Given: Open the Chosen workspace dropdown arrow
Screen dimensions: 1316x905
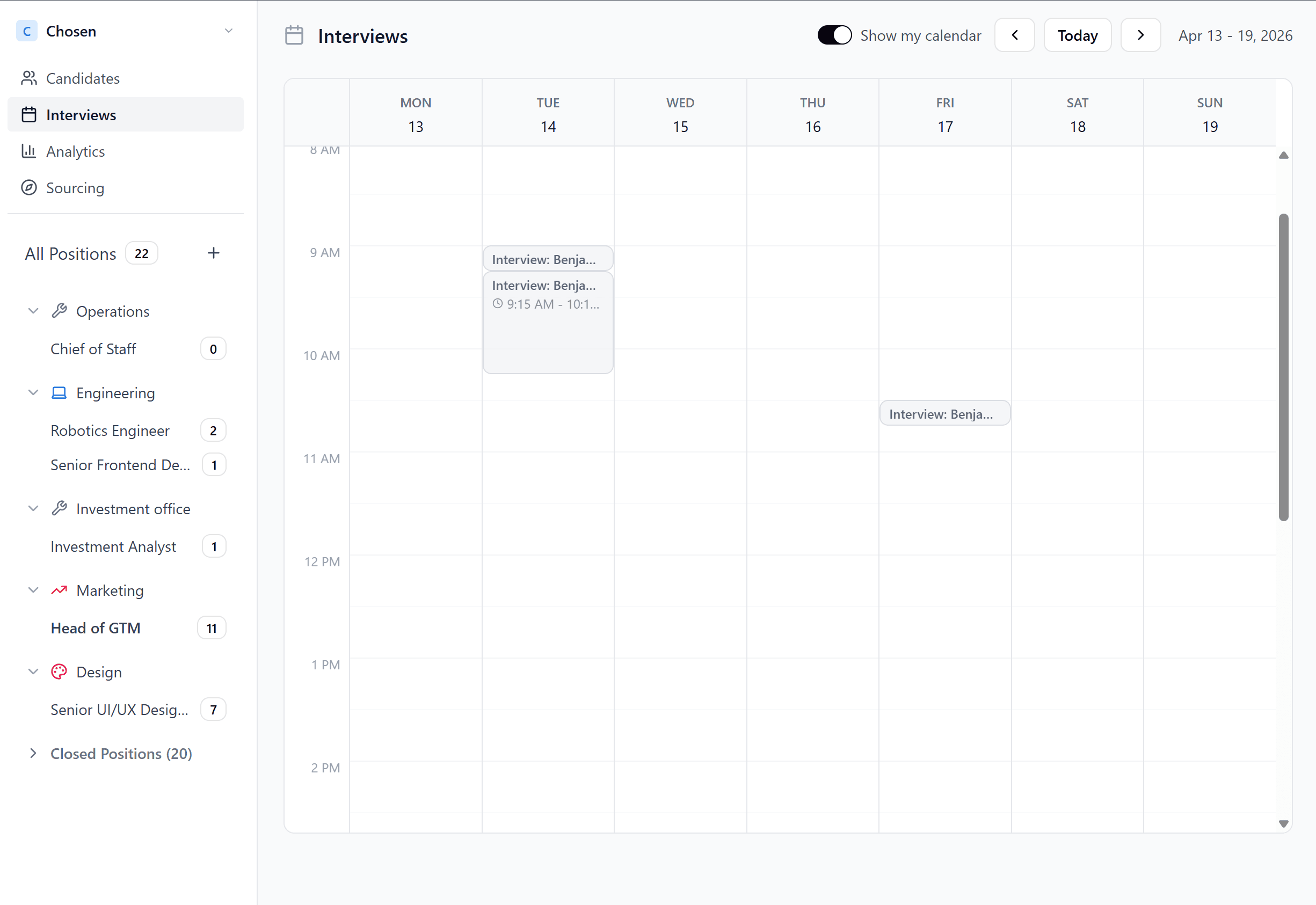Looking at the screenshot, I should [229, 31].
